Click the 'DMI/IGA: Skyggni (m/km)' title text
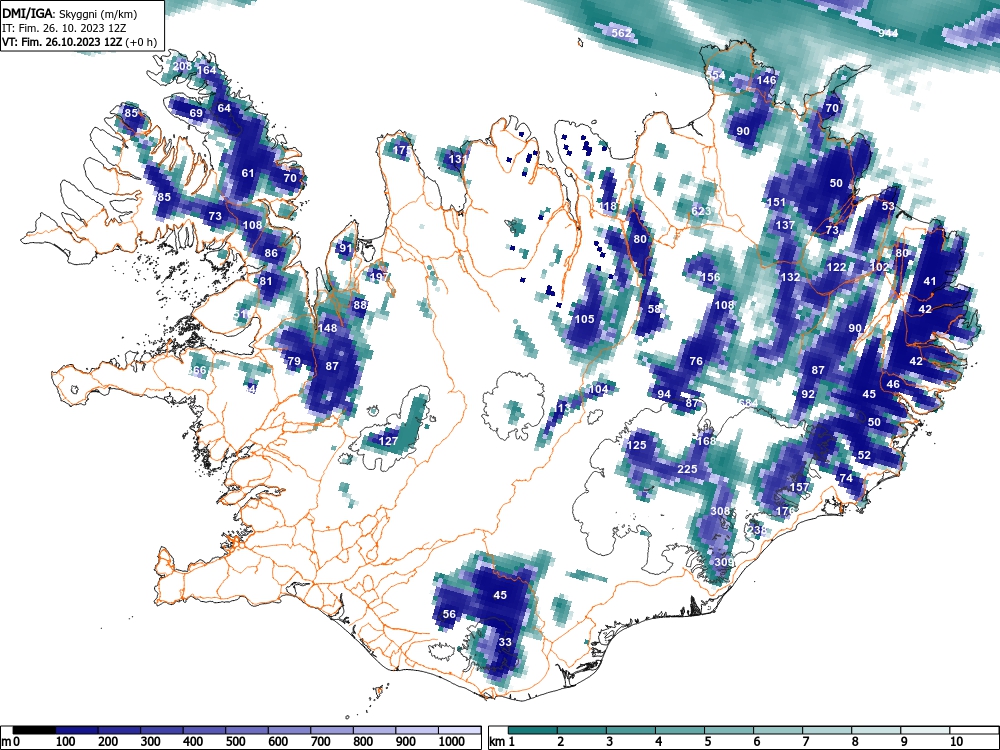 click(70, 13)
